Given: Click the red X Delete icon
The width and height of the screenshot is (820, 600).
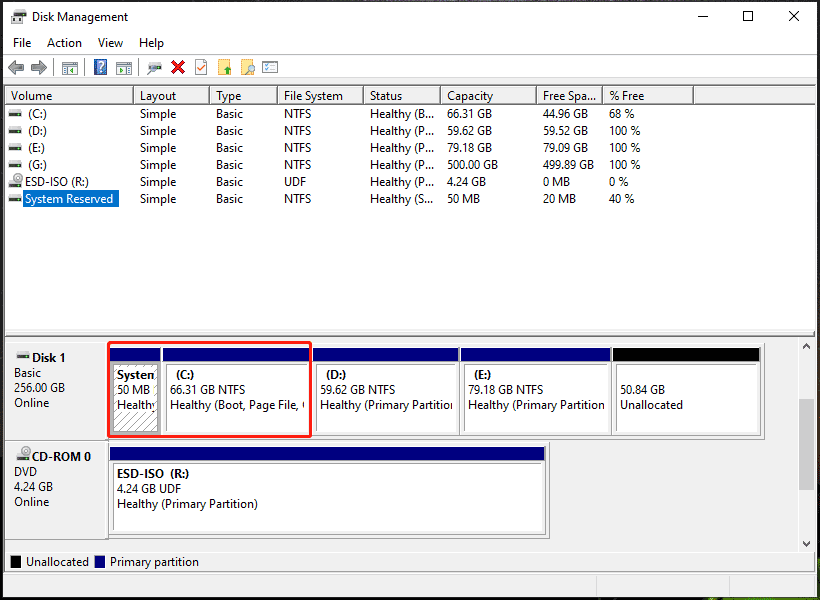Looking at the screenshot, I should pos(178,67).
